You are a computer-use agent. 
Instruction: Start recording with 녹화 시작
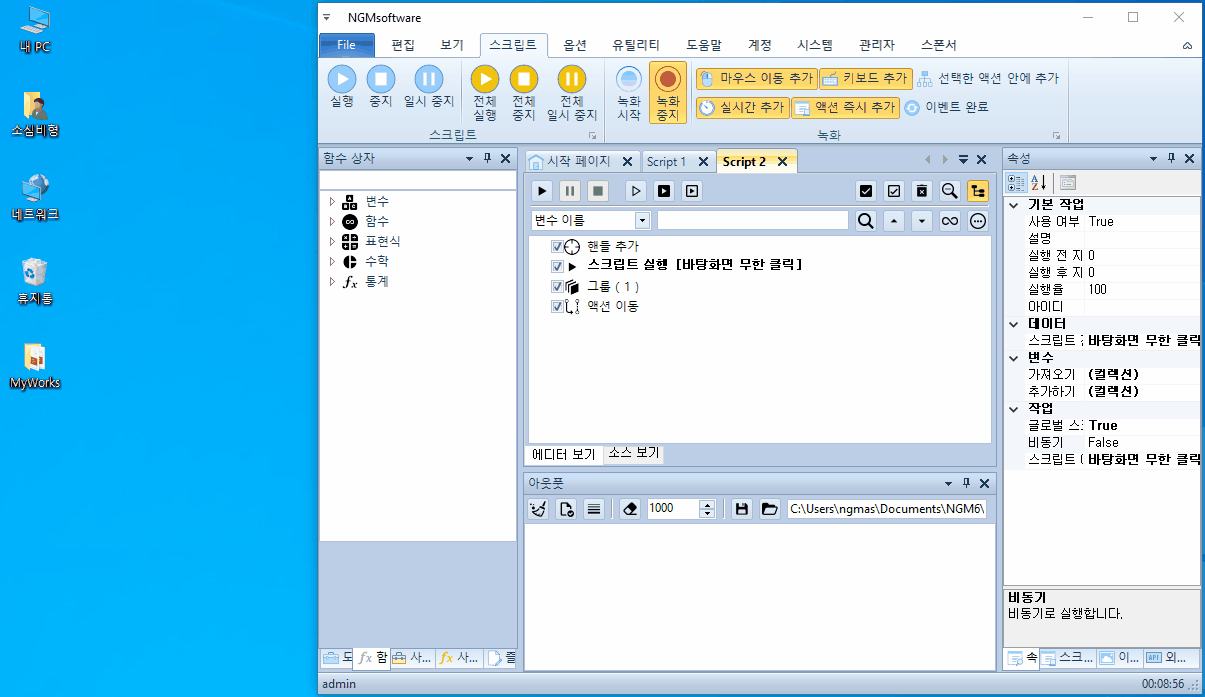click(629, 93)
